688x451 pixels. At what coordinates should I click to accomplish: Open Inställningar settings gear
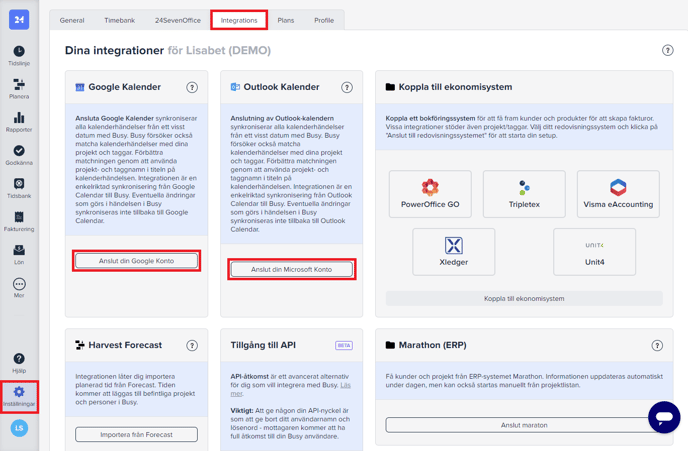(x=19, y=396)
